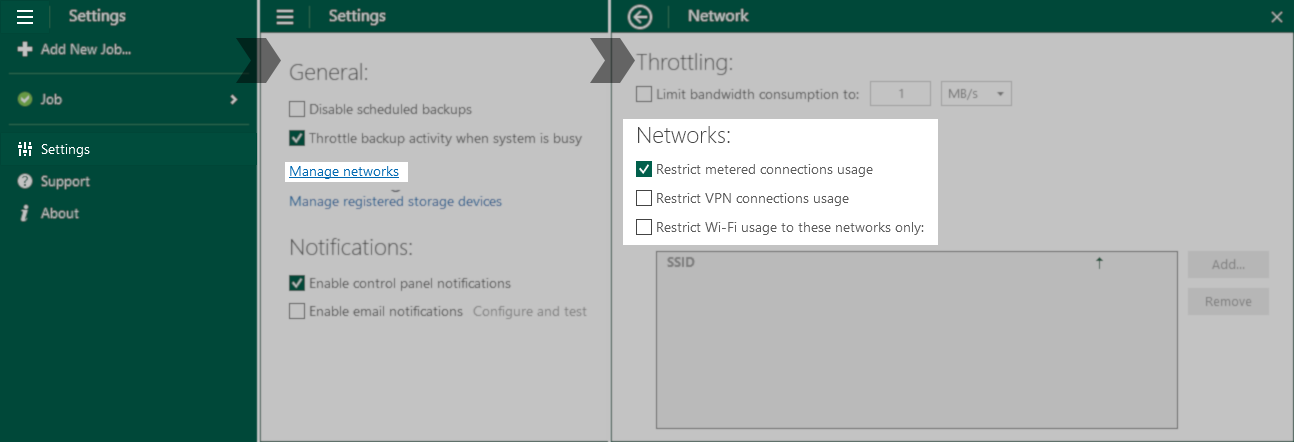Check Limit bandwidth consumption to

[644, 95]
